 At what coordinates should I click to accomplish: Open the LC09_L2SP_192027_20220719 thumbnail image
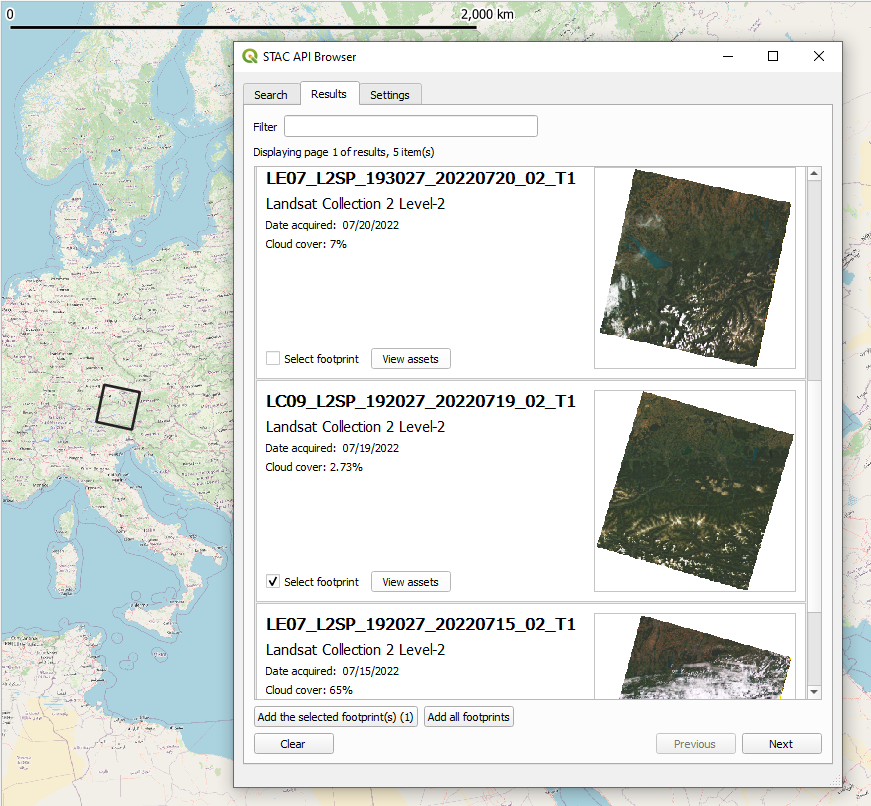(694, 491)
